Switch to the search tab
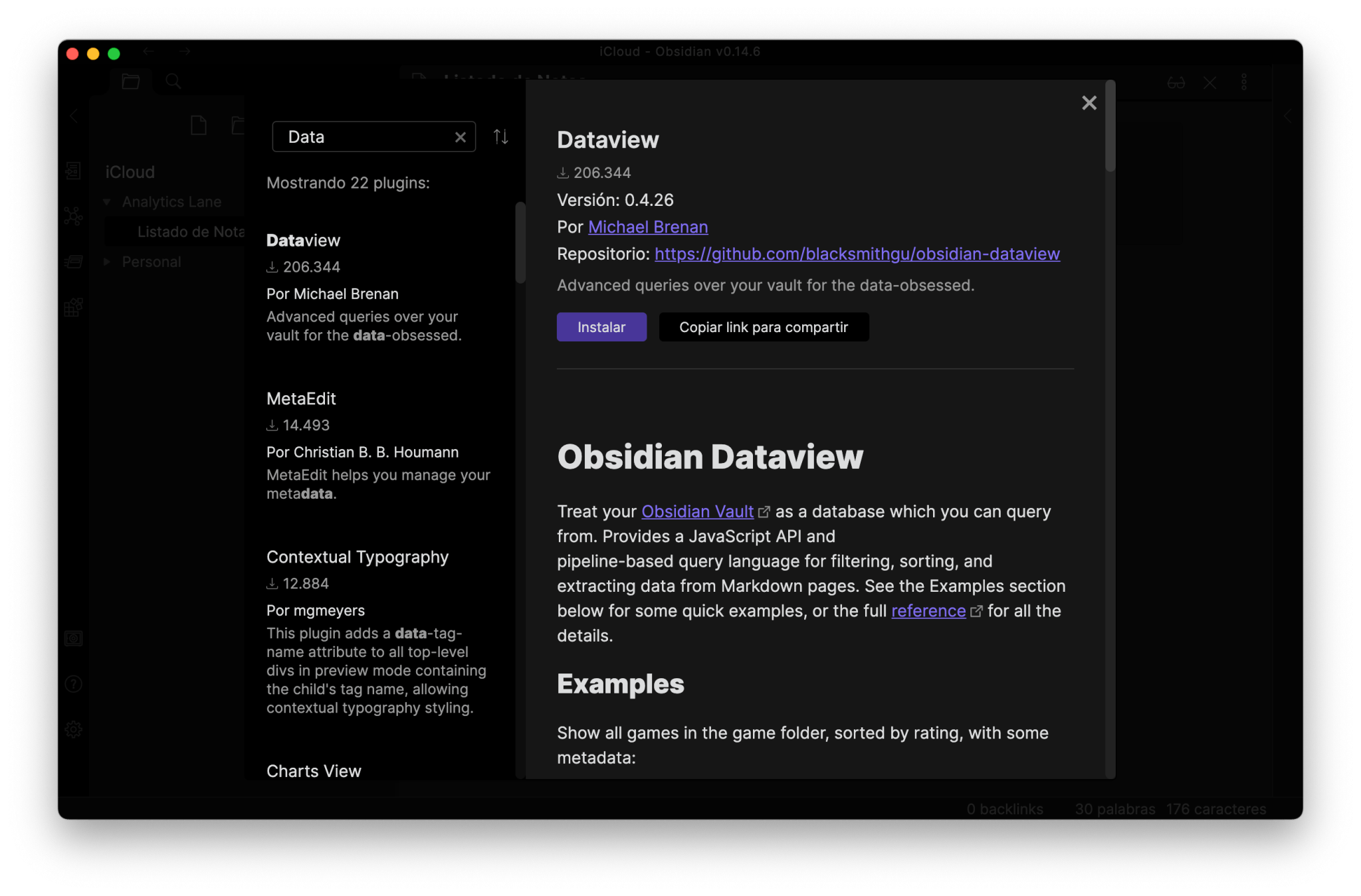Screen dimensions: 1361x896 (173, 81)
